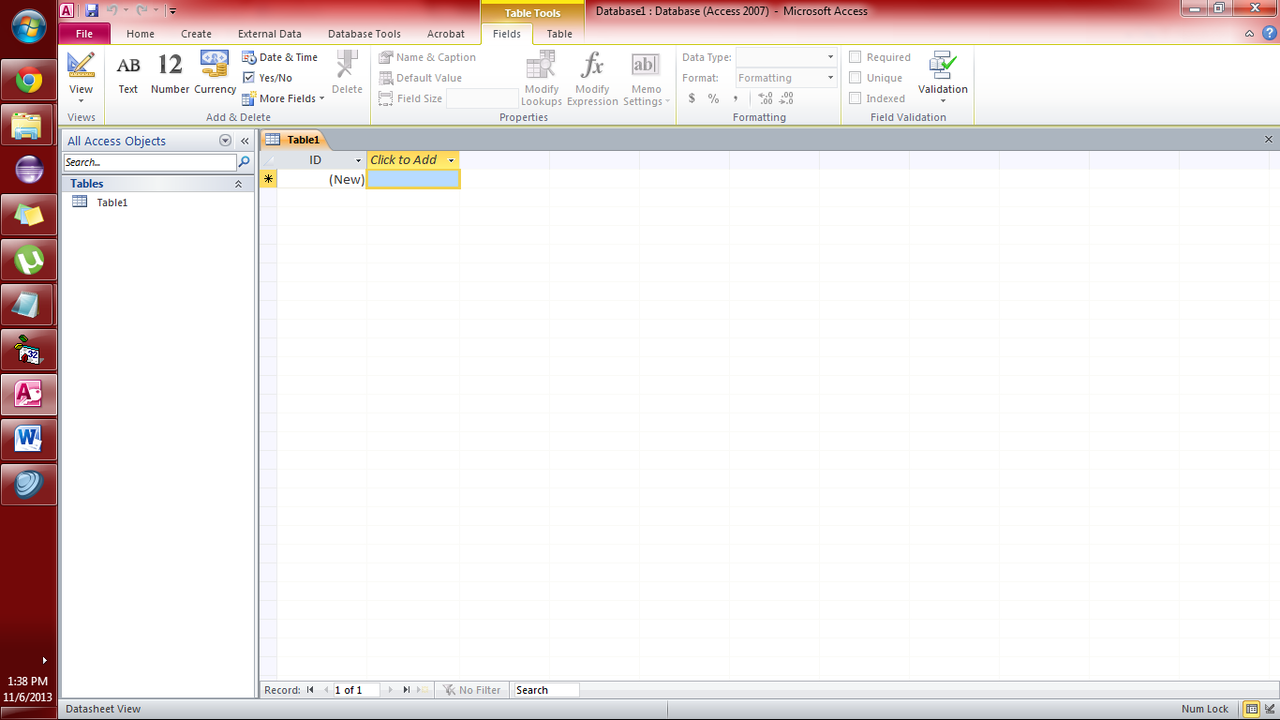Switch to Design View from status bar
Viewport: 1280px width, 720px height.
[1269, 709]
